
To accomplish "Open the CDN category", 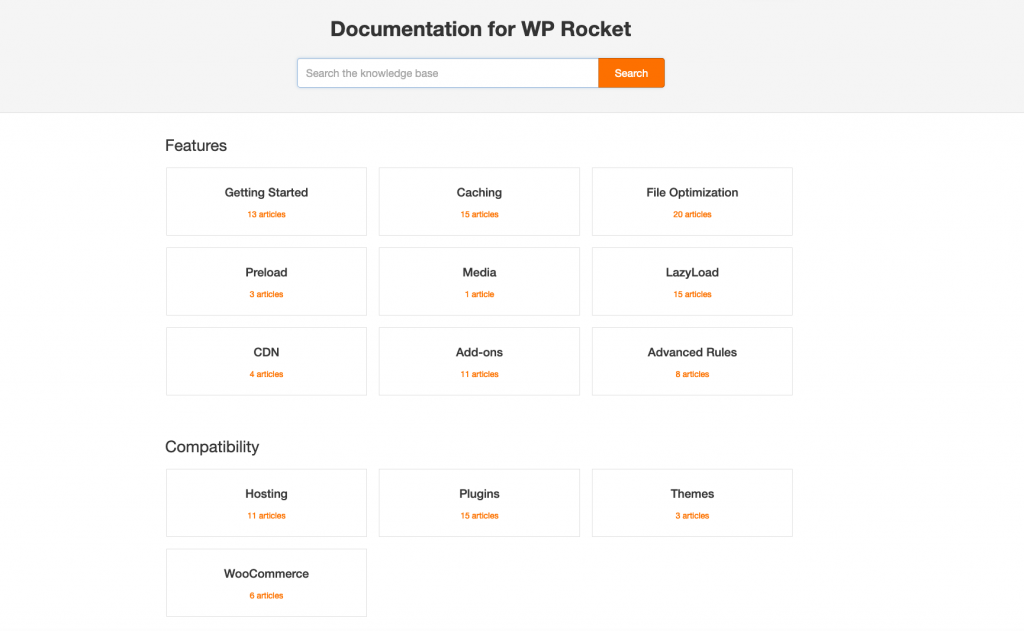I will (265, 352).
